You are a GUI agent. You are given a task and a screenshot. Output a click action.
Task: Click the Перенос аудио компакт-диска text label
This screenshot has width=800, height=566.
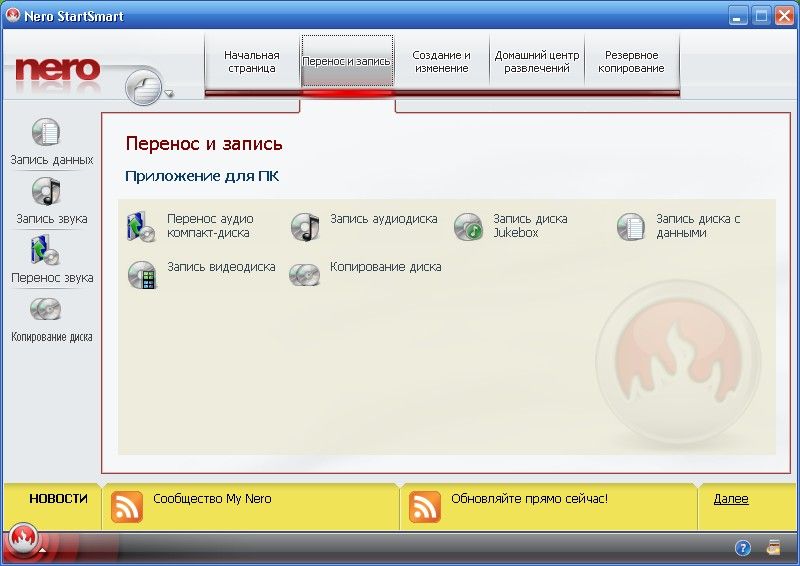(x=210, y=226)
